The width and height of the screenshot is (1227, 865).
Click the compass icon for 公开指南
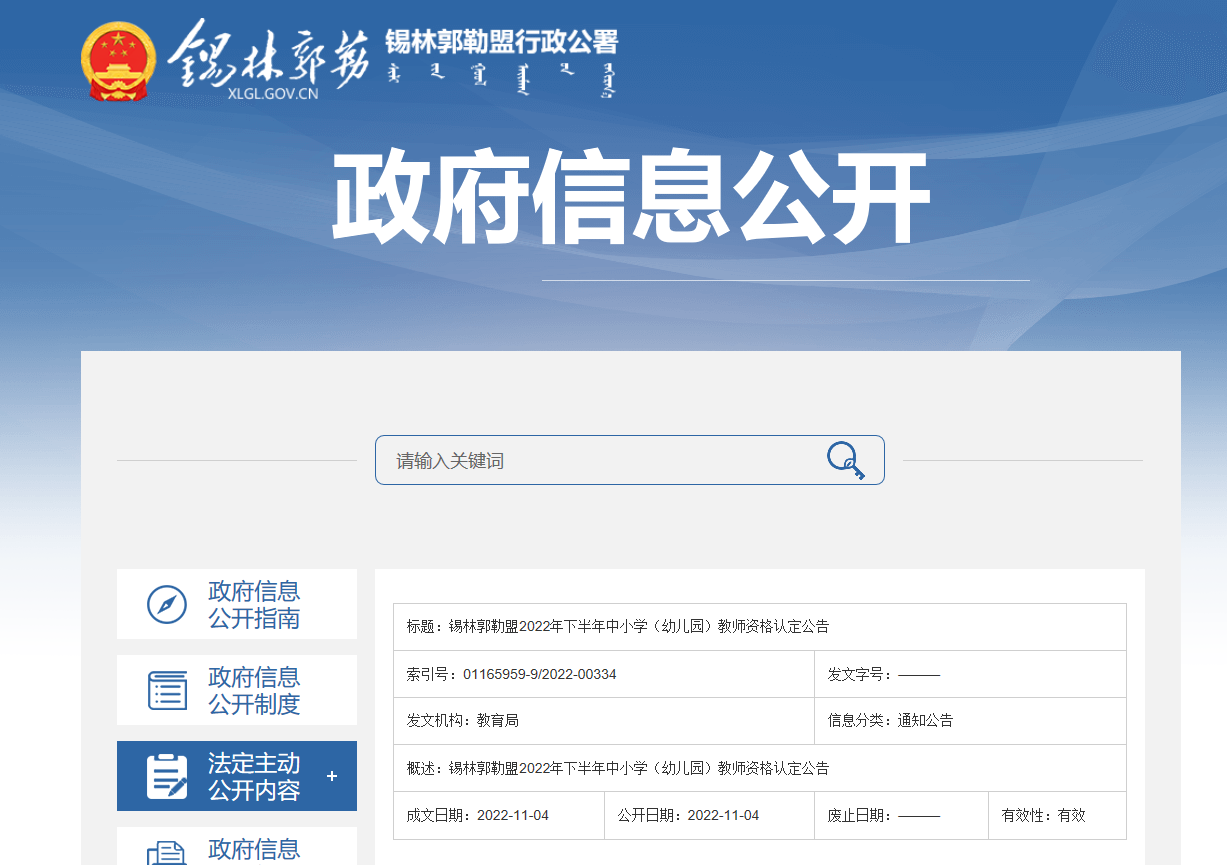(x=167, y=605)
